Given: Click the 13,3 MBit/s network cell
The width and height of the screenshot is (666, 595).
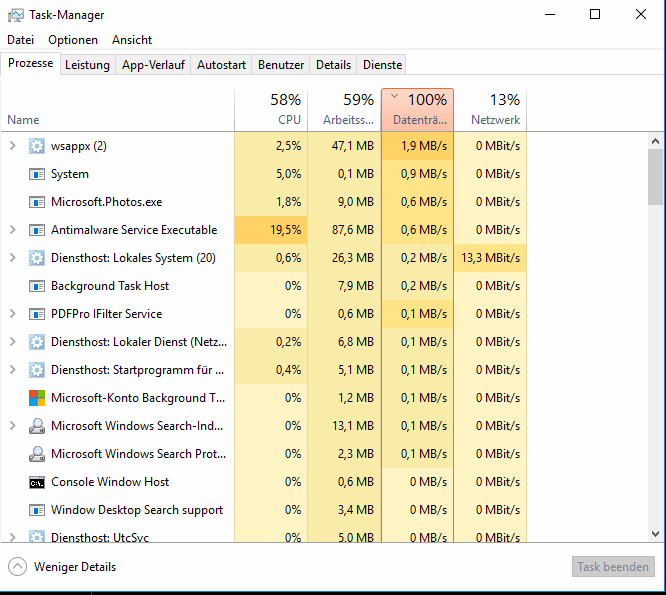Looking at the screenshot, I should [491, 258].
